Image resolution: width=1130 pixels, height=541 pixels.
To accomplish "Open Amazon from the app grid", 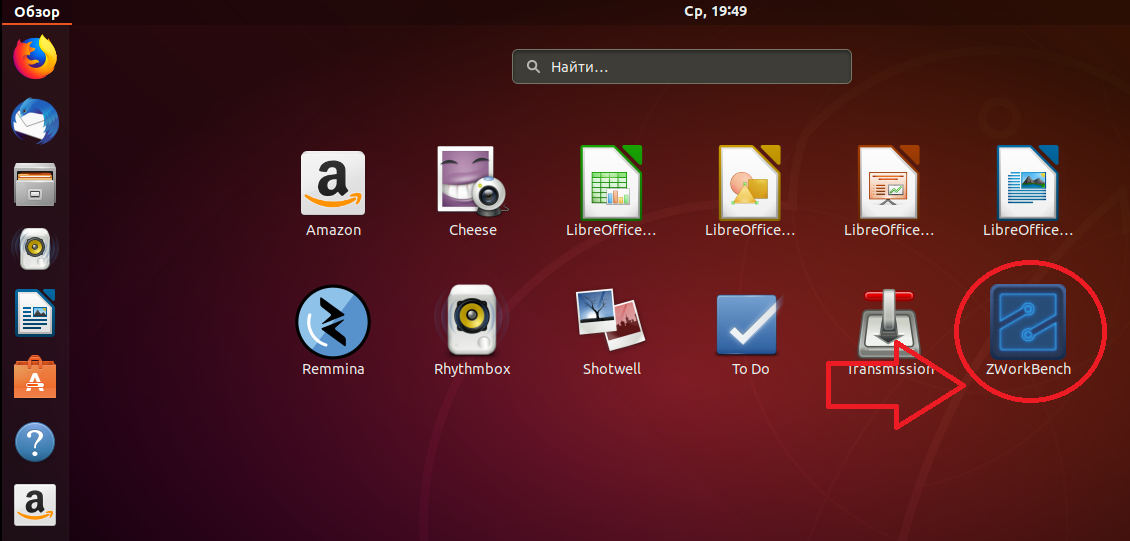I will click(x=333, y=182).
